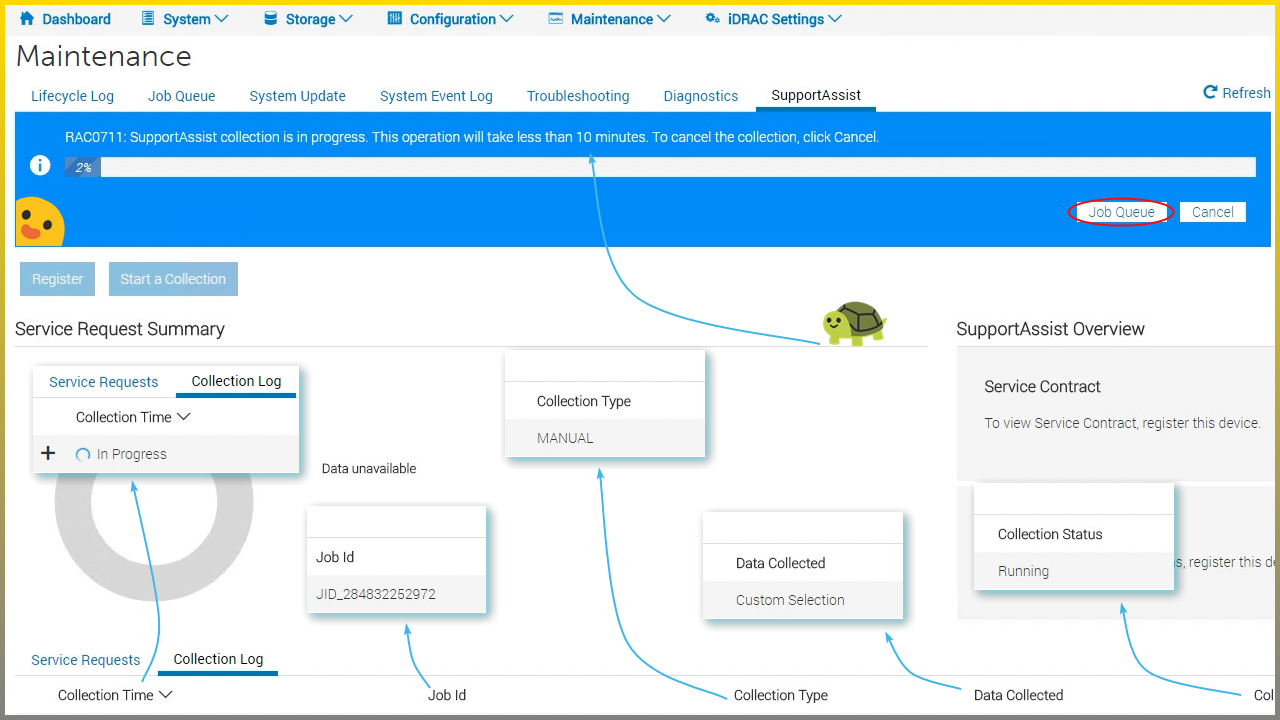Image resolution: width=1280 pixels, height=720 pixels.
Task: Select the SupportAssist tab
Action: click(x=816, y=95)
